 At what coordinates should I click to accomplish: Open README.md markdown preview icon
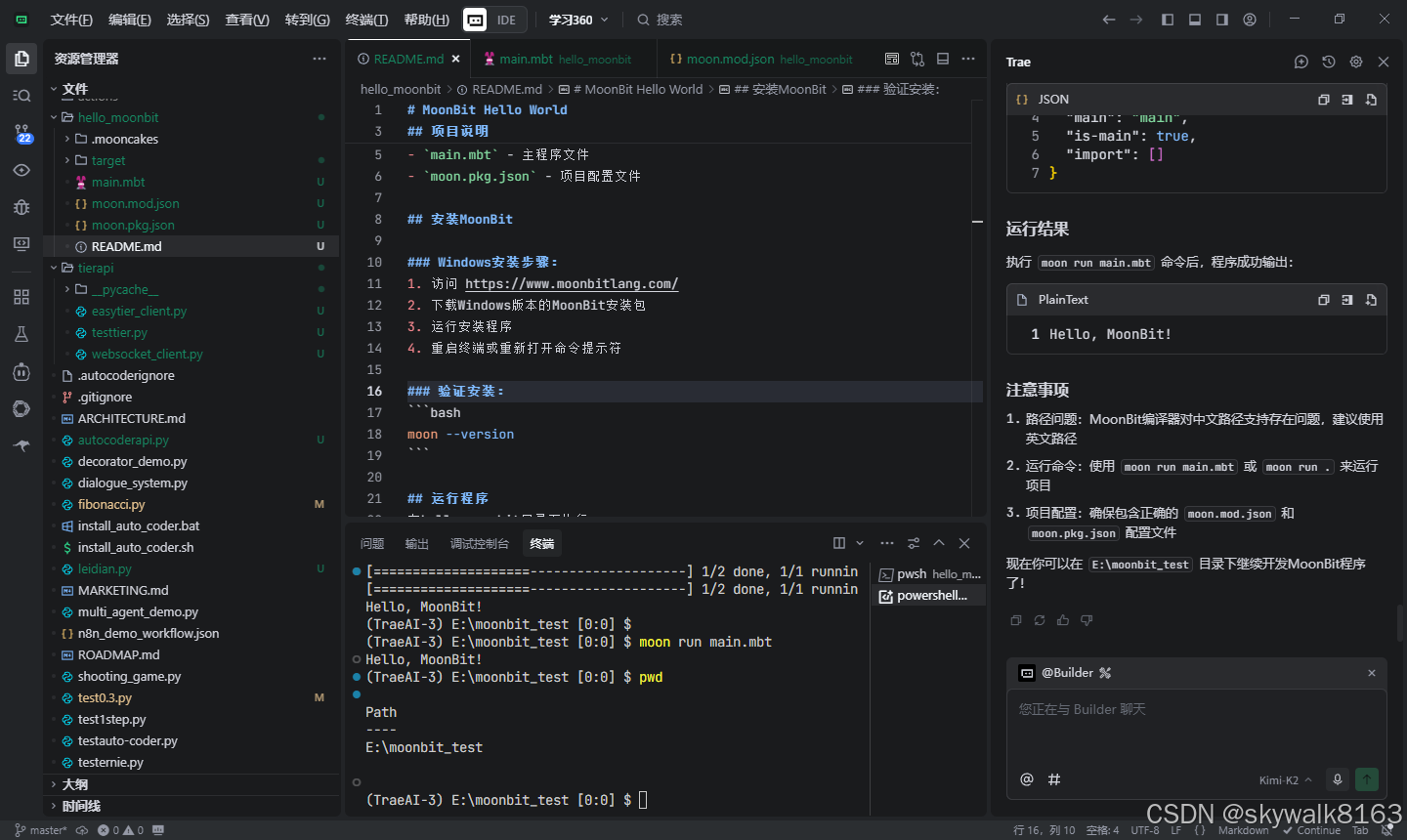(x=892, y=59)
